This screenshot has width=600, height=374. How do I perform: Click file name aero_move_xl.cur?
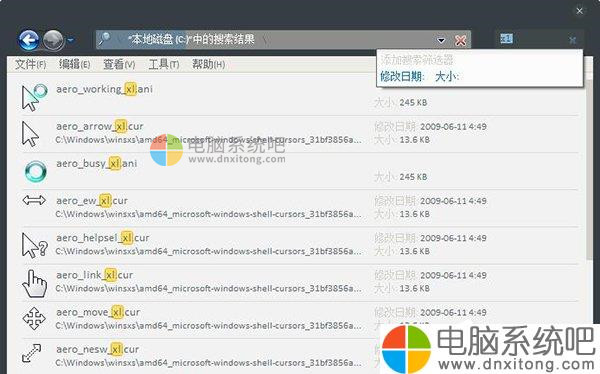coord(98,312)
